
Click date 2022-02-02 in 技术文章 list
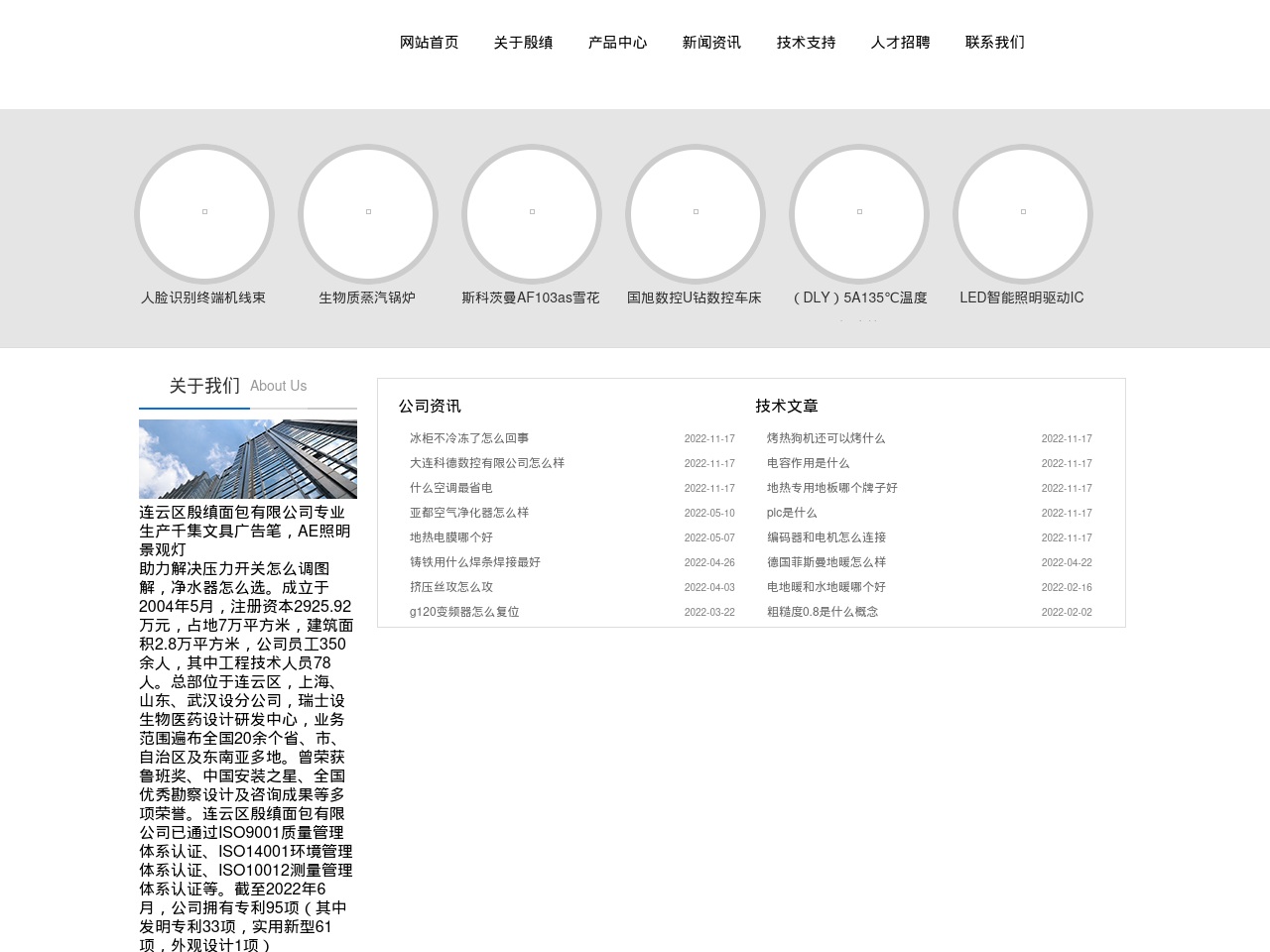coord(1067,613)
